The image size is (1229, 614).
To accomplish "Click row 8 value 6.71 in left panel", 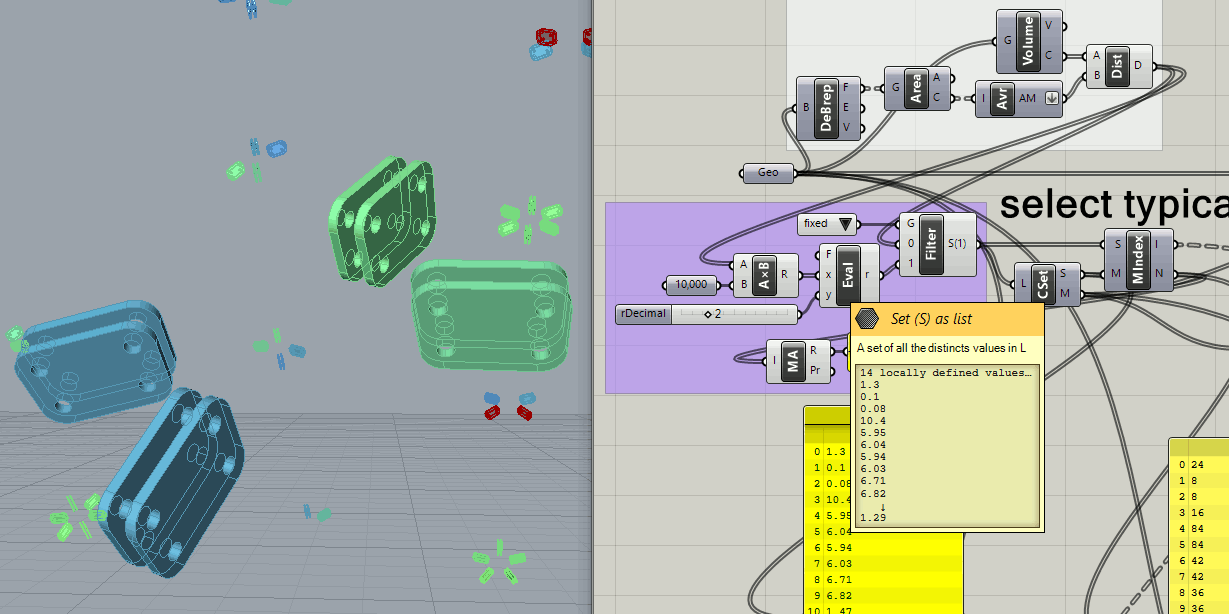I will (x=838, y=578).
